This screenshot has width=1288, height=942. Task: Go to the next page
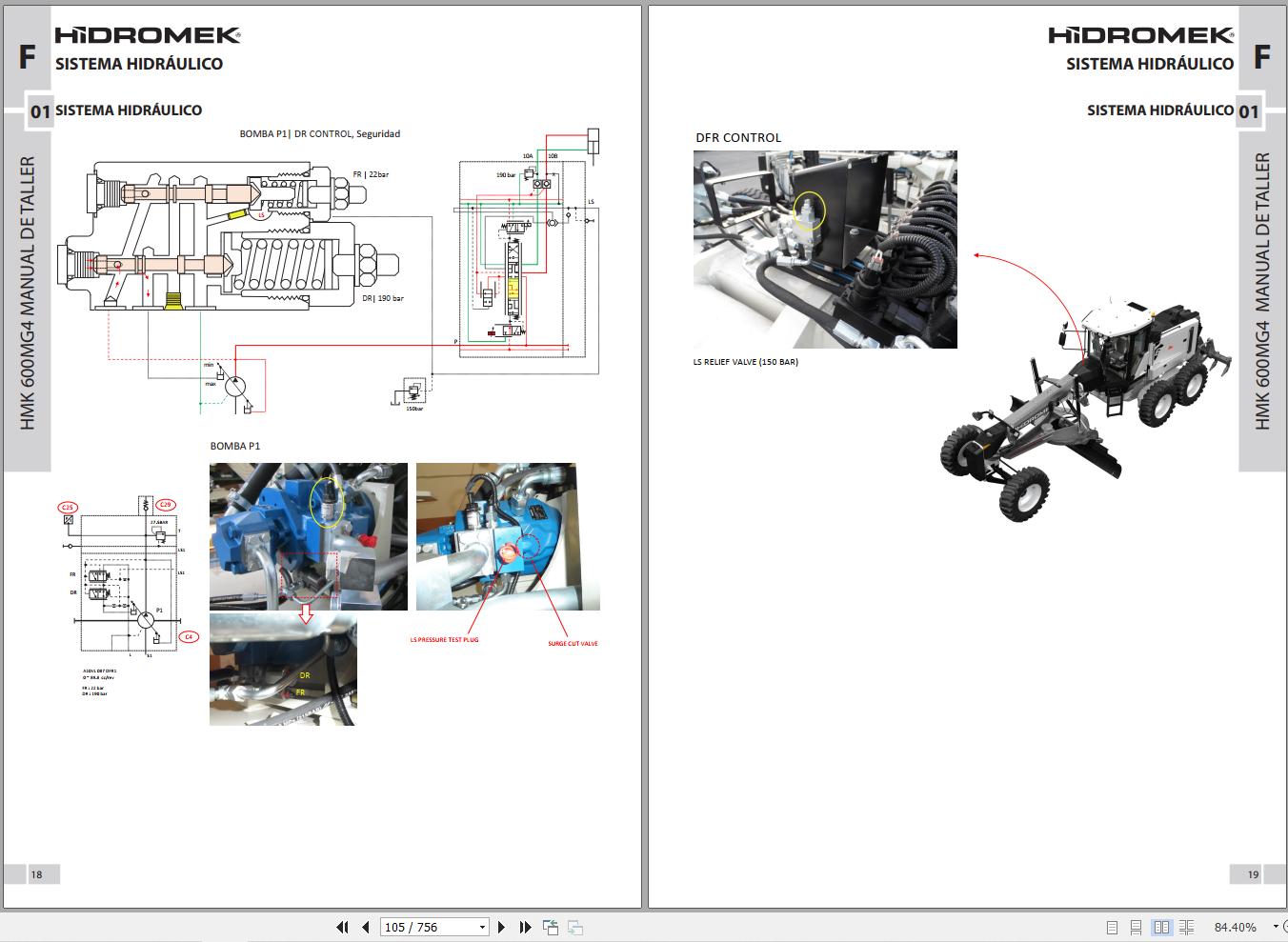tap(502, 927)
